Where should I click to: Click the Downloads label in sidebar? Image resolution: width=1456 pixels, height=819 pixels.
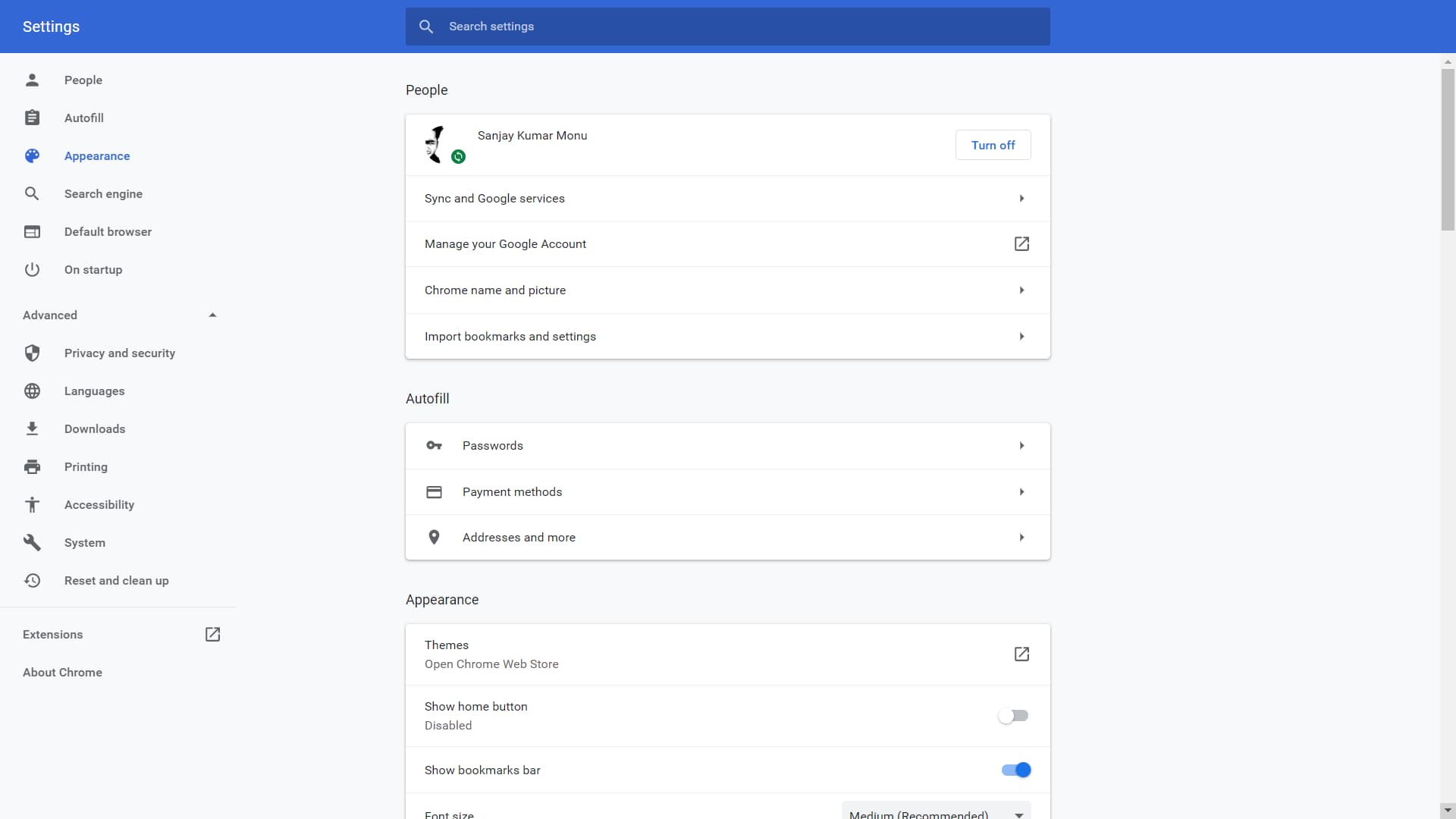[x=95, y=428]
